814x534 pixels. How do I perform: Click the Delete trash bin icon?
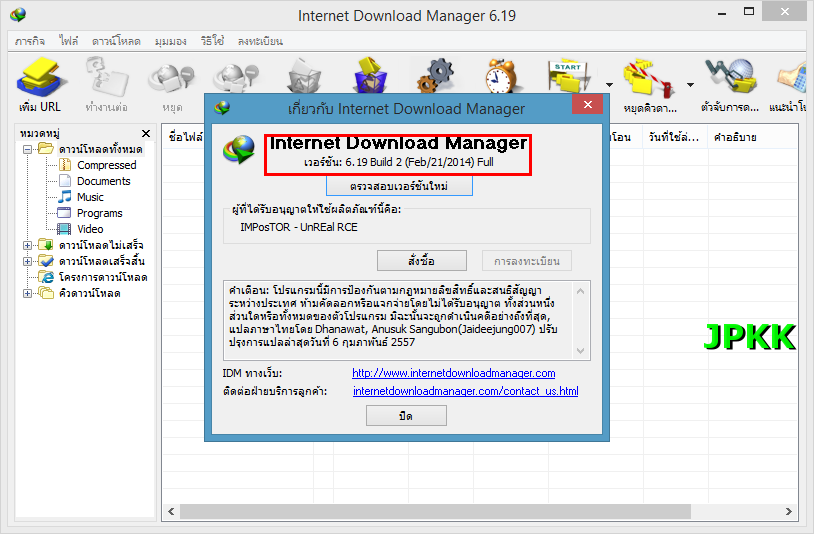[x=304, y=76]
